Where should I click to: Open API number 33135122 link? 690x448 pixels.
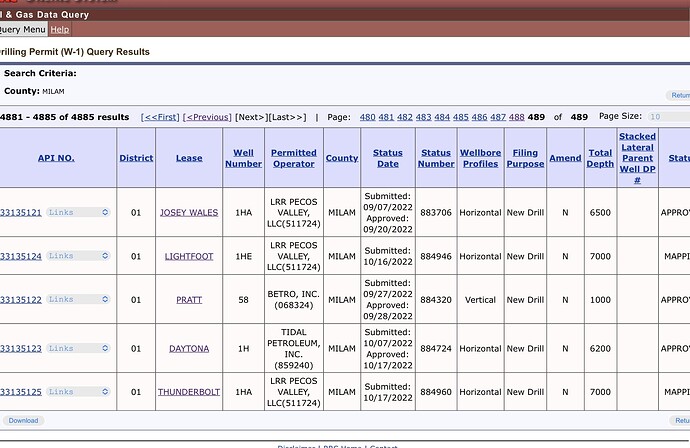coord(21,300)
